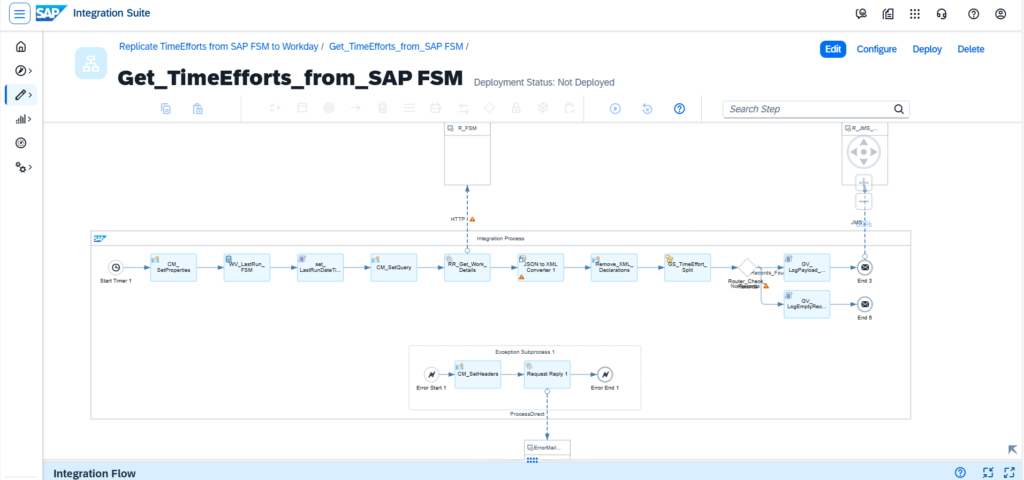The image size is (1024, 480).
Task: Select the GV_LogEmptyRec... step
Action: coord(807,304)
